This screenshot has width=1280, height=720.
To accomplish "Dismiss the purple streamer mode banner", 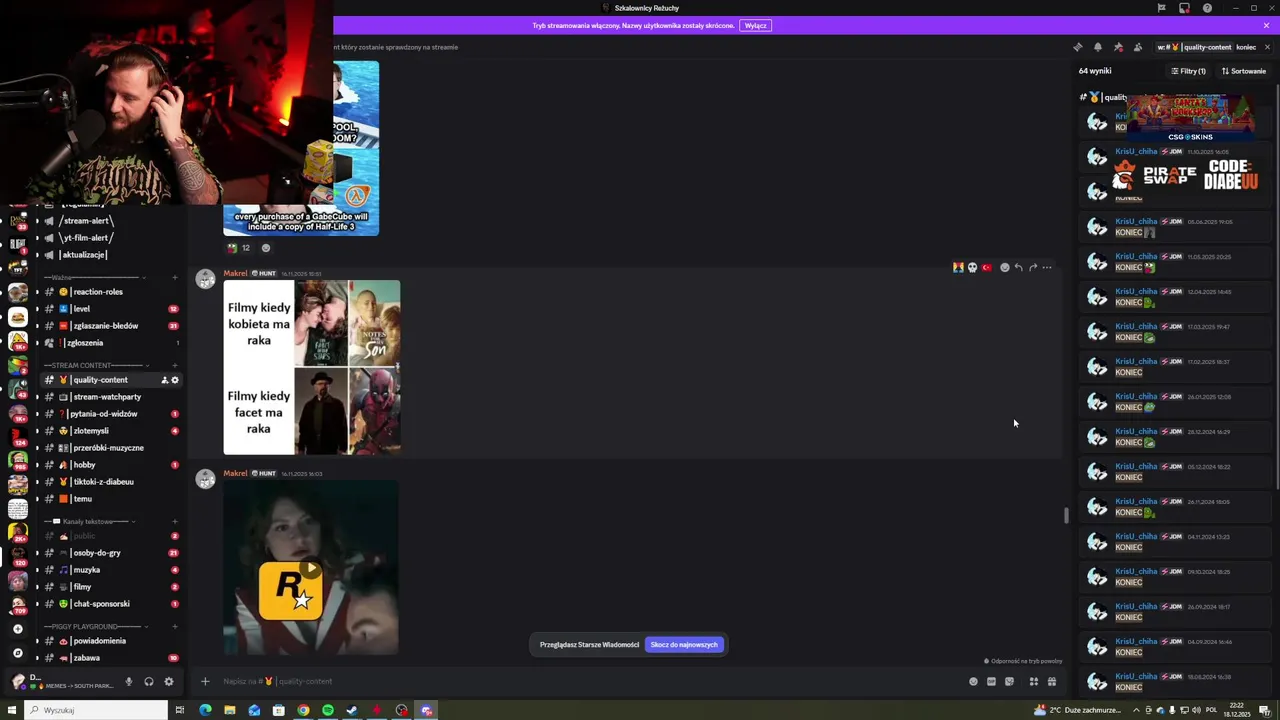I will pos(1266,25).
